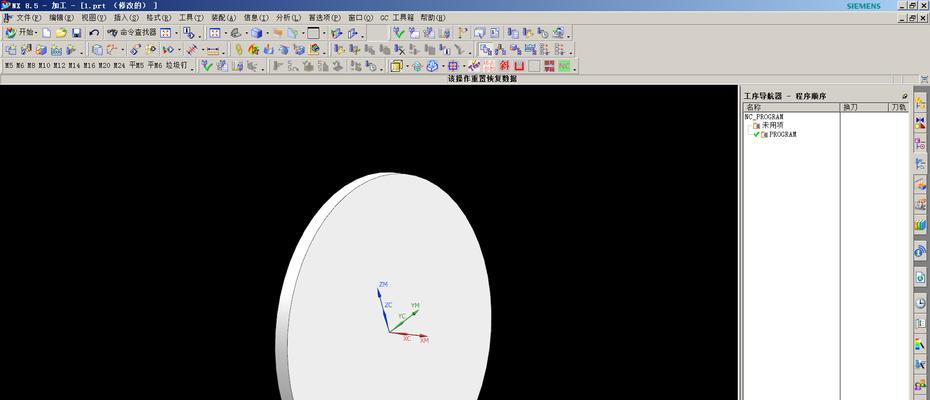Open the 工具(T) menu

[191, 18]
